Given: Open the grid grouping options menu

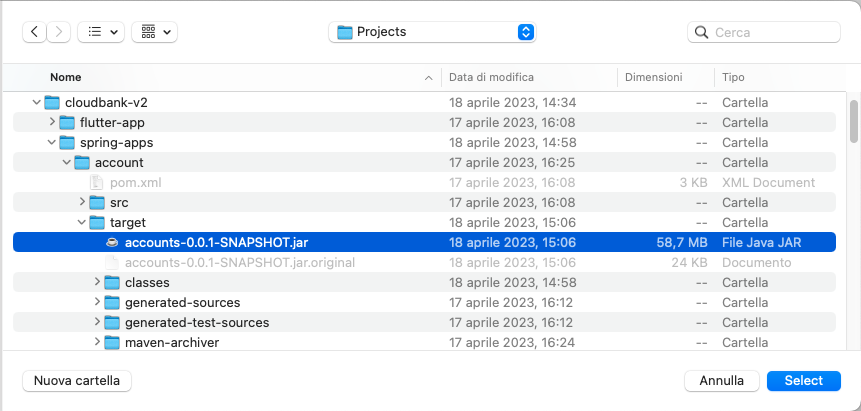Looking at the screenshot, I should 154,32.
